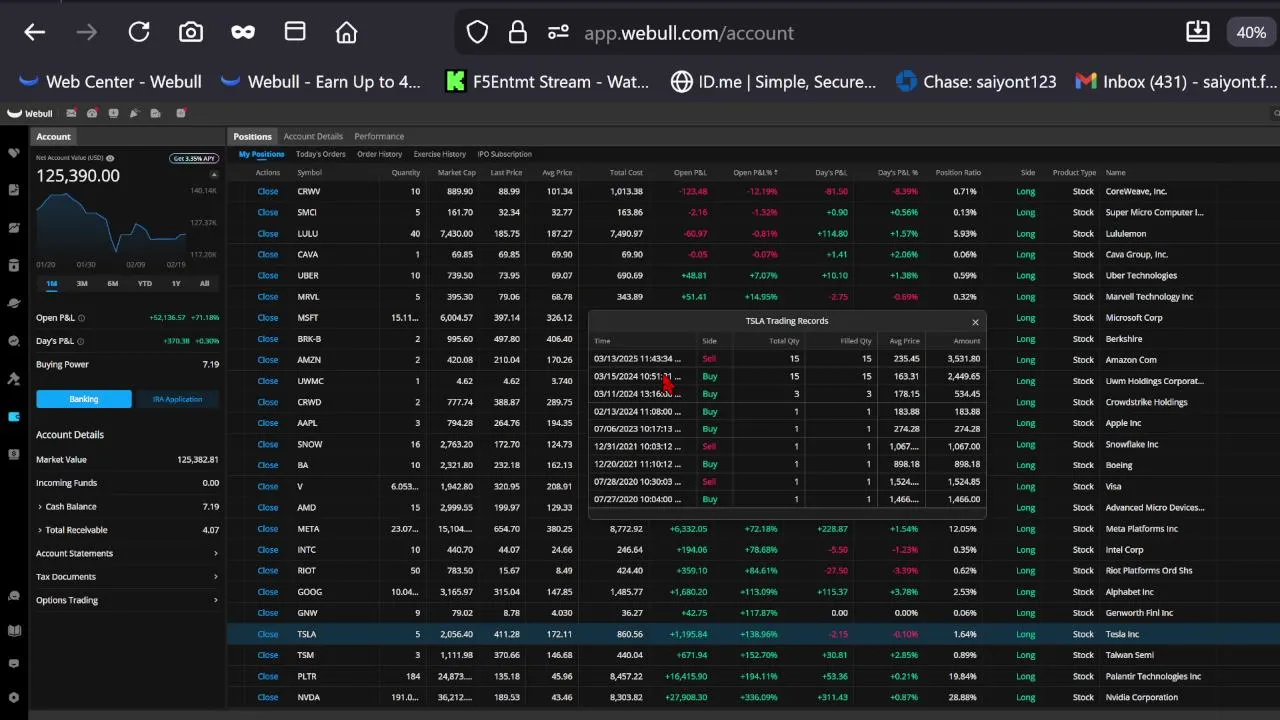Open the Exercise History sub-tab
Screen dimensions: 1280x720
tap(440, 154)
